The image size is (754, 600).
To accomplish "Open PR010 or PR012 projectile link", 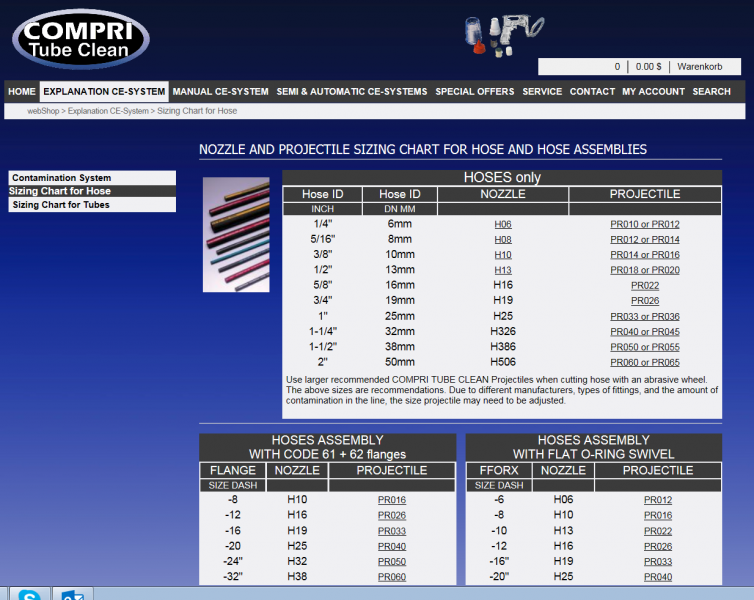I will (x=645, y=224).
